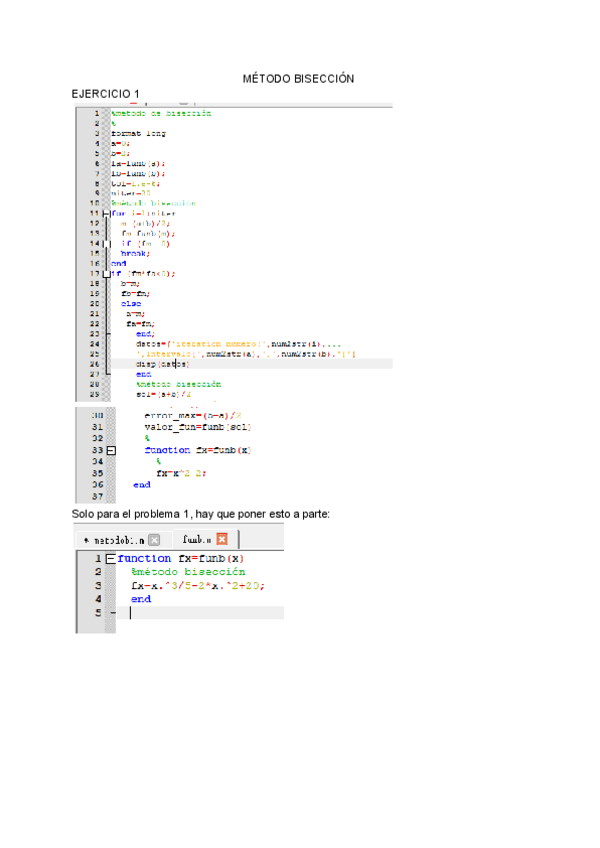Screen dimensions: 600x848
Task: Click the 'format long' code line
Action: tap(138, 133)
